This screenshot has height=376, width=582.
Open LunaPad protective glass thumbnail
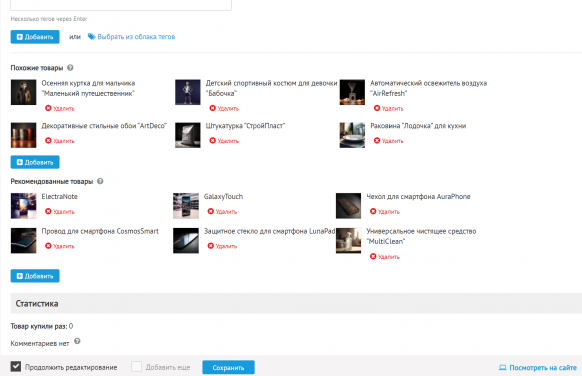[x=186, y=241]
